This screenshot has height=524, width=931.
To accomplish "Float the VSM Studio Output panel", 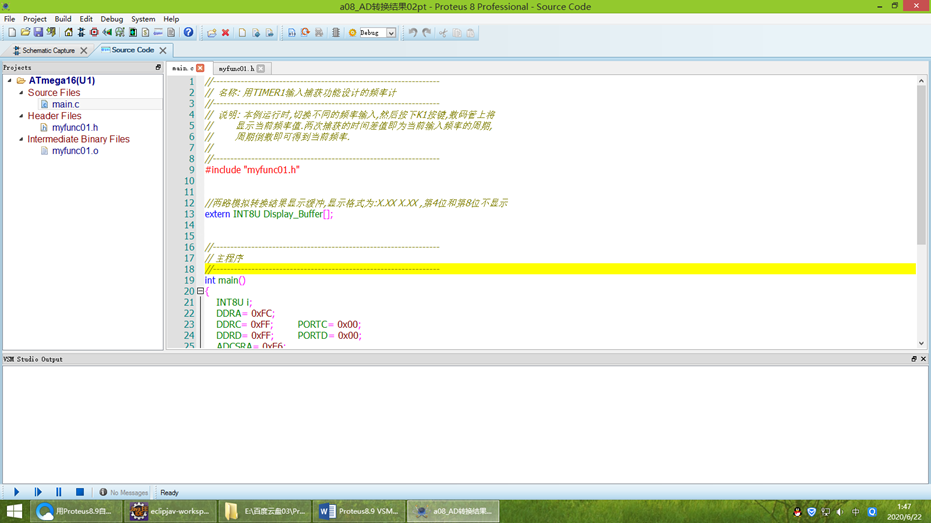I will pyautogui.click(x=914, y=359).
